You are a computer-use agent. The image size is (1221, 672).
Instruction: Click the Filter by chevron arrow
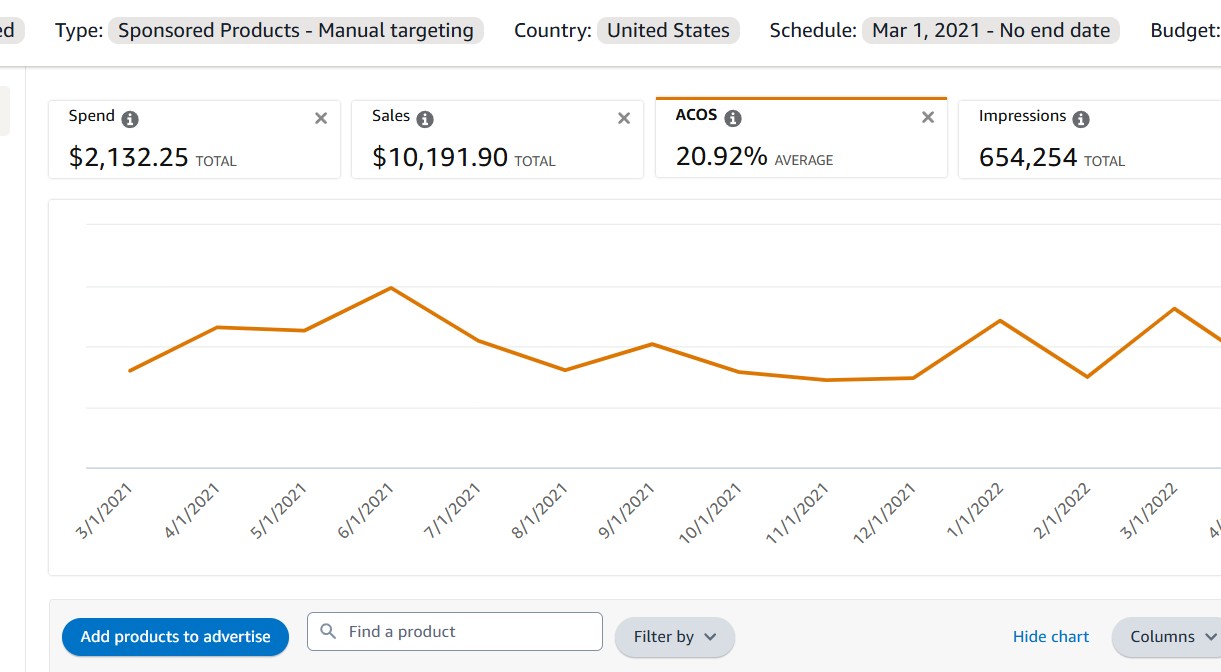(x=710, y=637)
